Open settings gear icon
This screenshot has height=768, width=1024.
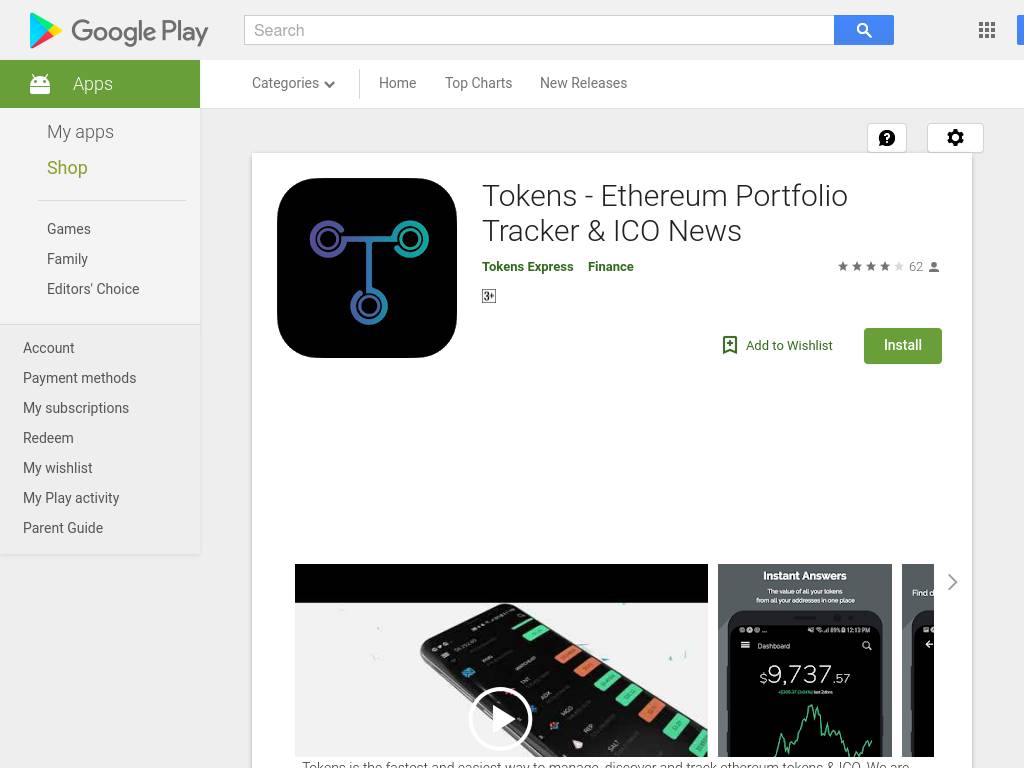coord(955,138)
